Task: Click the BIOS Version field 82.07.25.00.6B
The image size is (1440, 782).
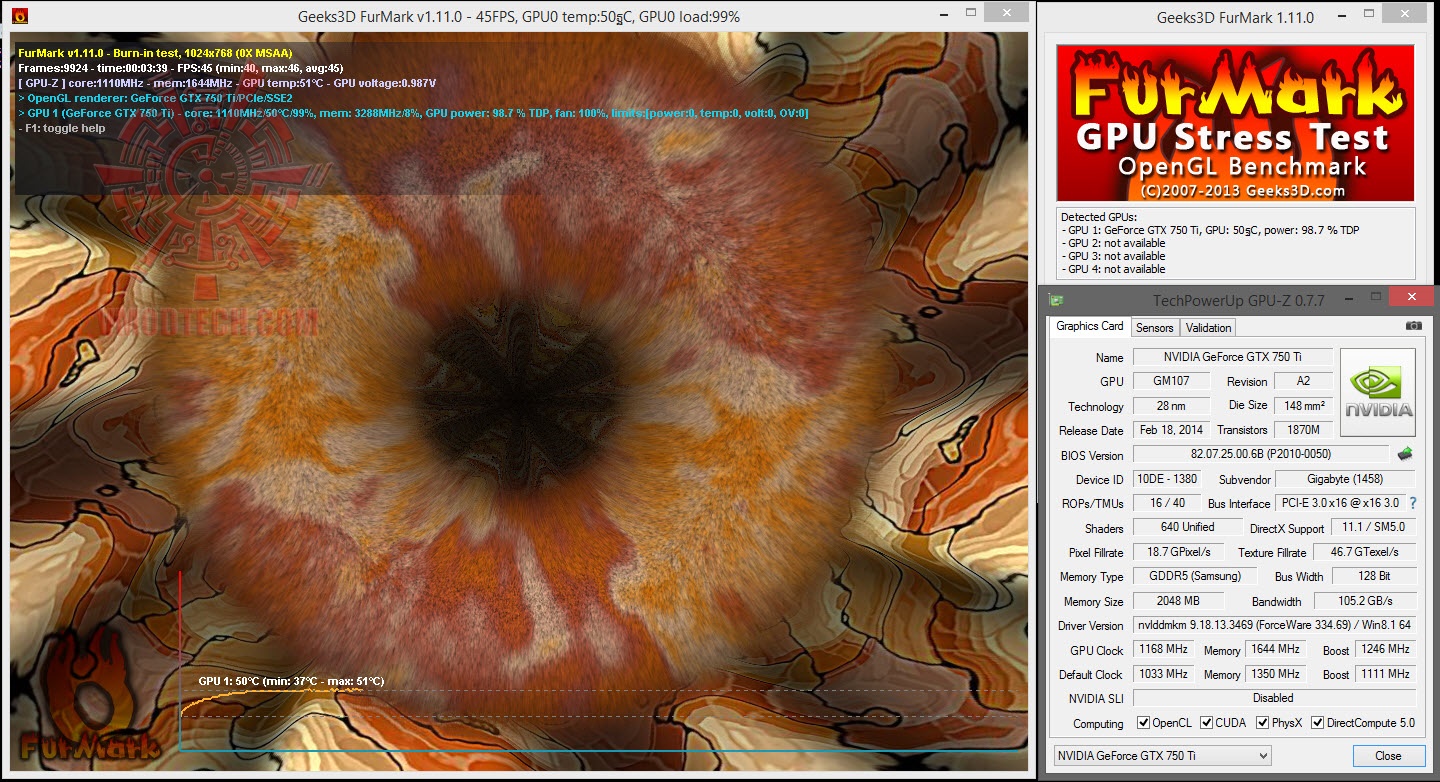Action: tap(1261, 455)
